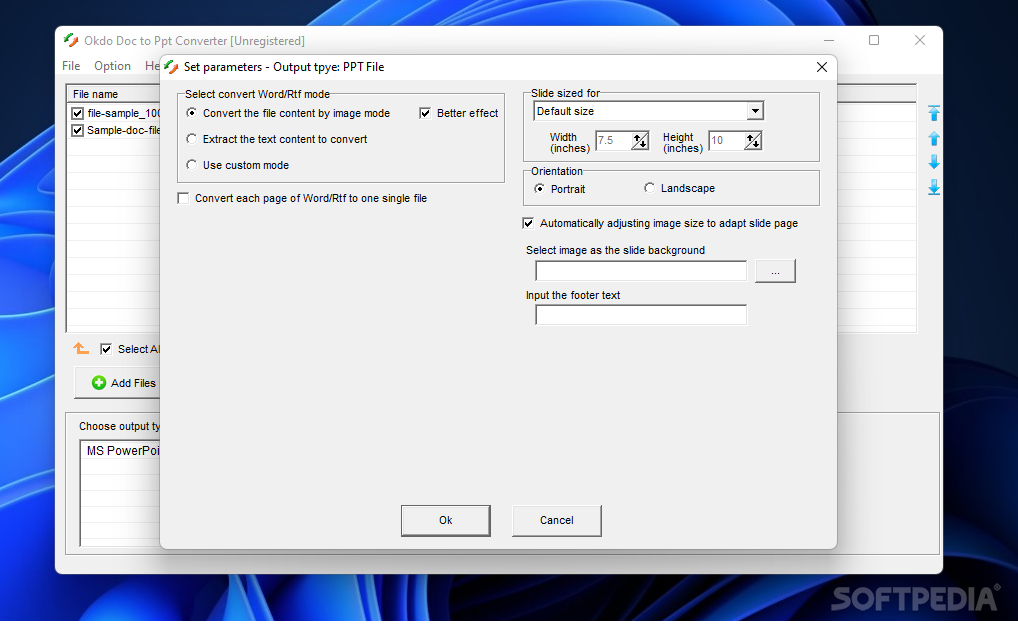Toggle the Better effect checkbox

[425, 113]
